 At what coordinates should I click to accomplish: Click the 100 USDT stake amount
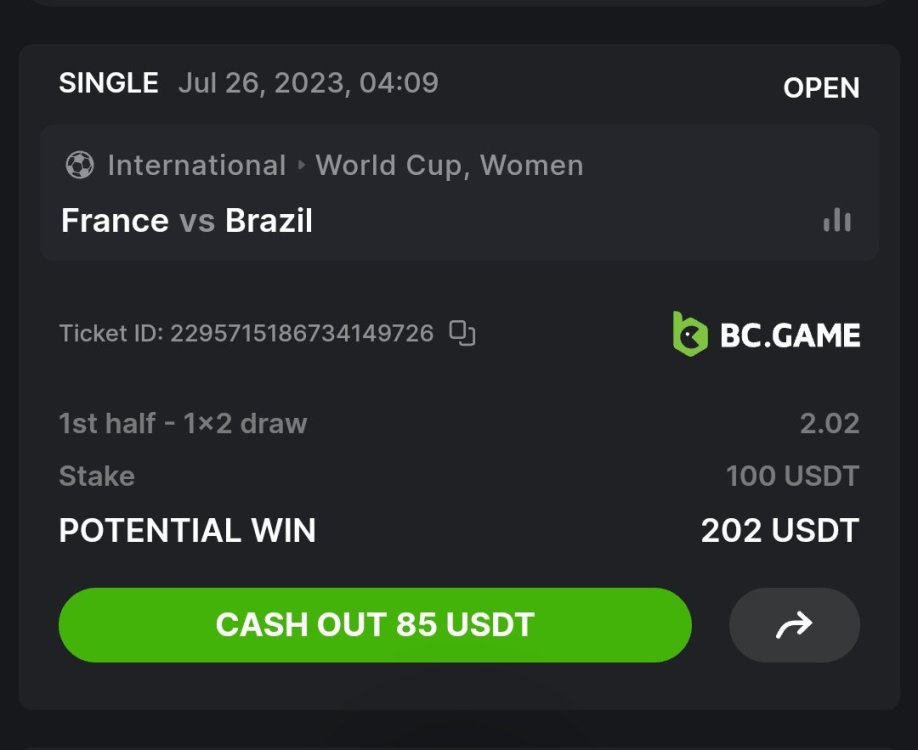coord(792,476)
